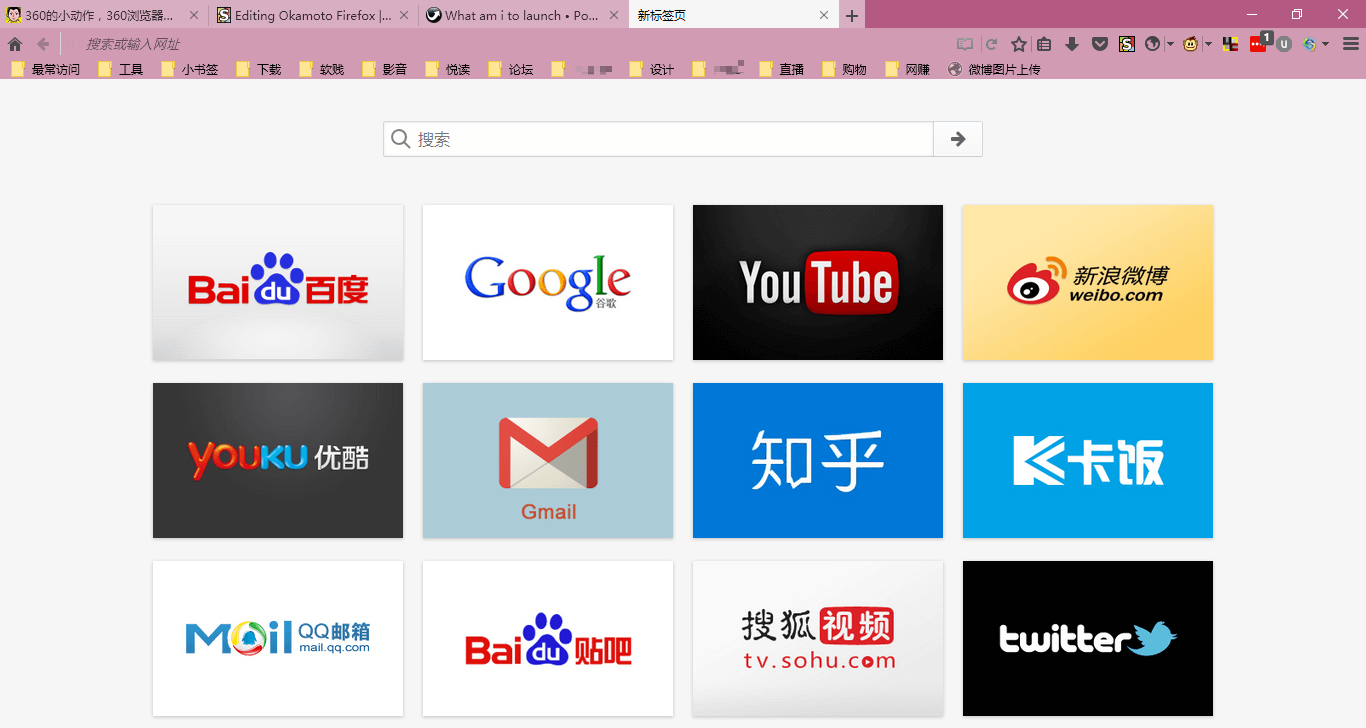Open the 软贱 bookmarks folder
Viewport: 1366px width, 728px height.
tap(322, 69)
